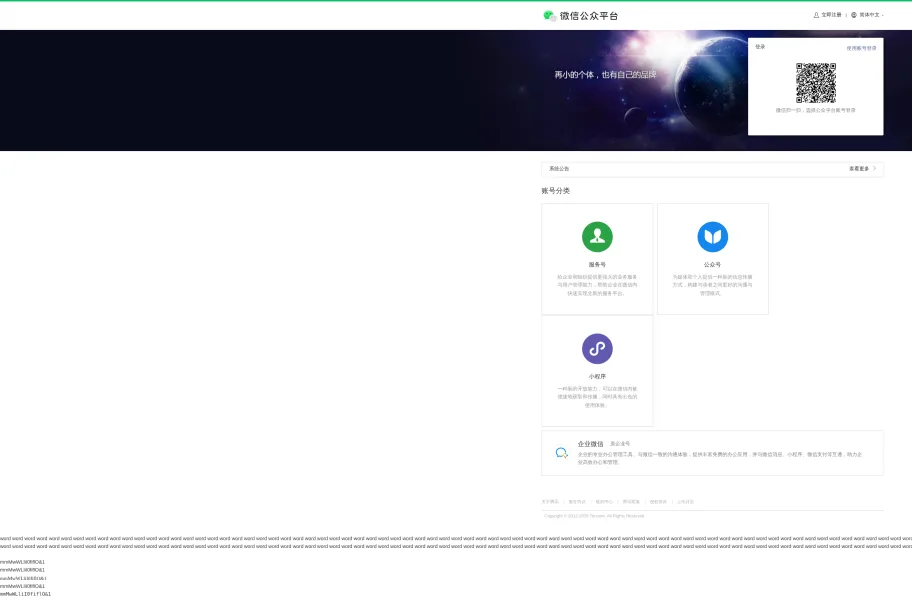The height and width of the screenshot is (600, 912).
Task: Switch to 使用账号登录 account login
Action: pos(861,48)
